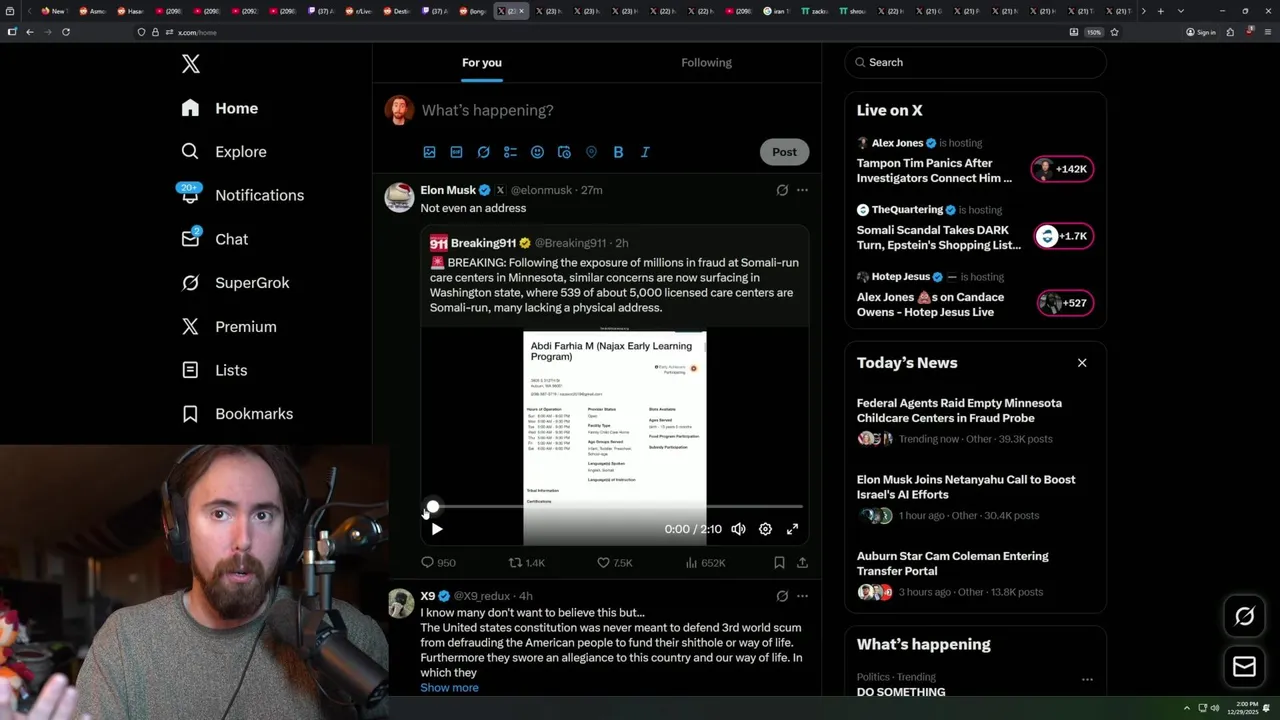Open SuperGrok in the sidebar
1280x720 pixels.
235,283
